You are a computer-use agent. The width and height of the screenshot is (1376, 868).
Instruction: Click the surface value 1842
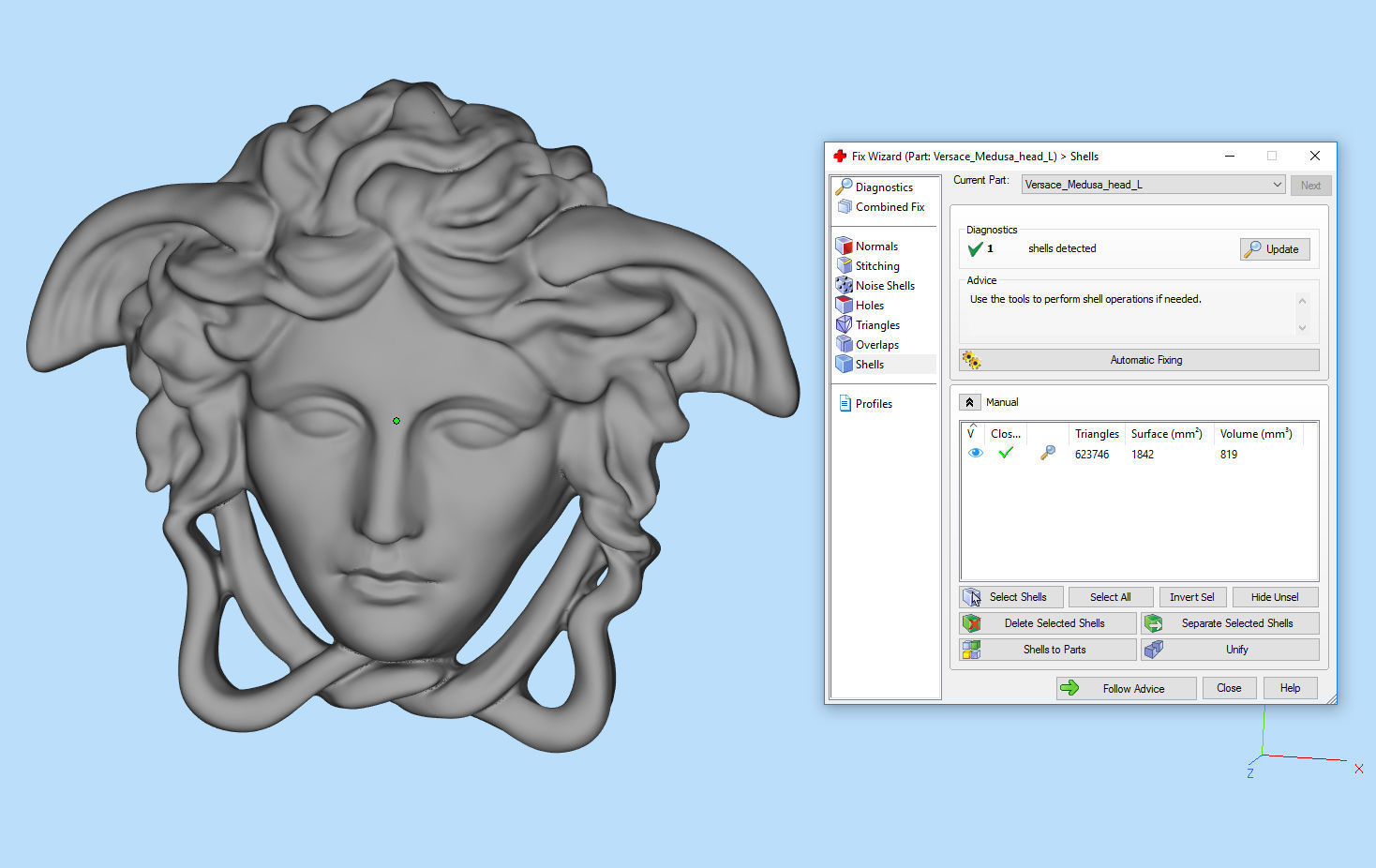1142,455
